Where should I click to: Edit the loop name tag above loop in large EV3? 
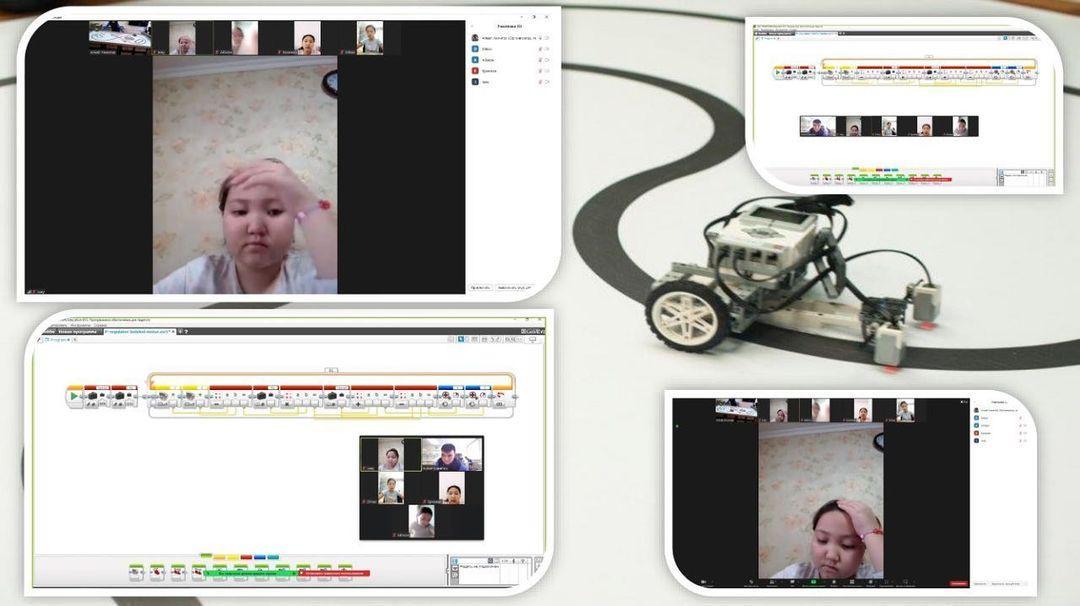coord(331,370)
